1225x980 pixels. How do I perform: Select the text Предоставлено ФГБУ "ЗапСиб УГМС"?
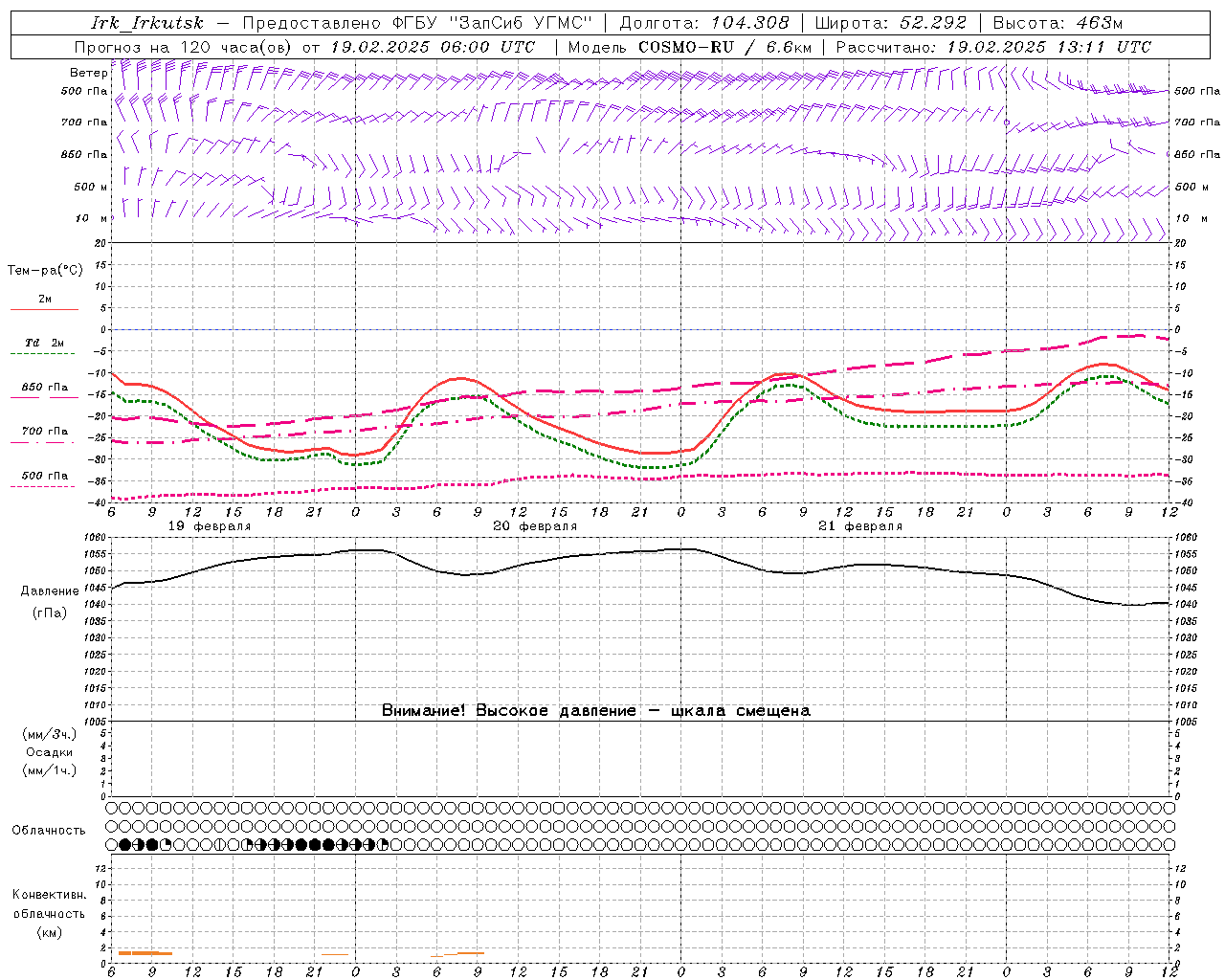click(x=418, y=23)
